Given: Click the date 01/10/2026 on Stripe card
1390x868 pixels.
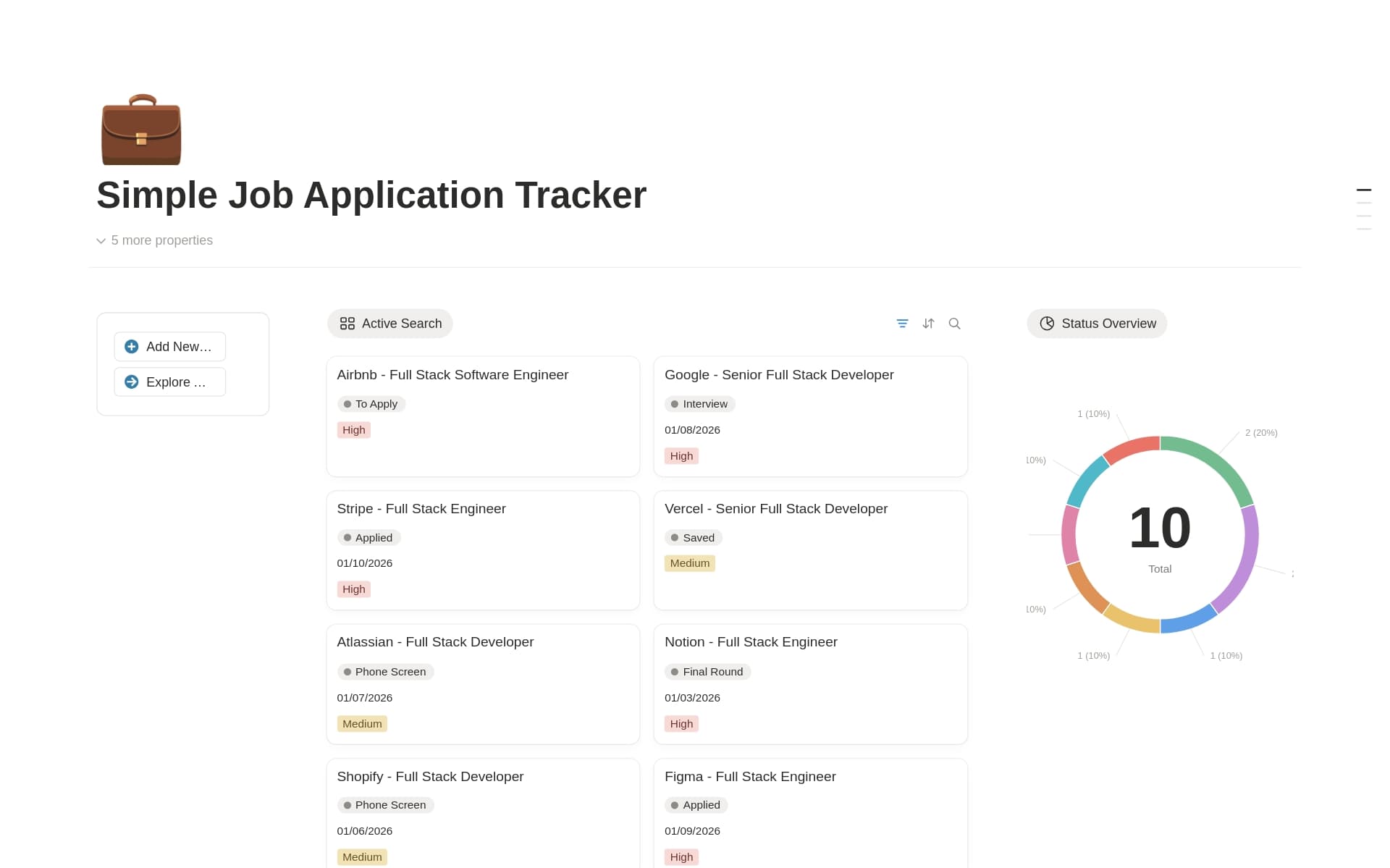Looking at the screenshot, I should 364,563.
